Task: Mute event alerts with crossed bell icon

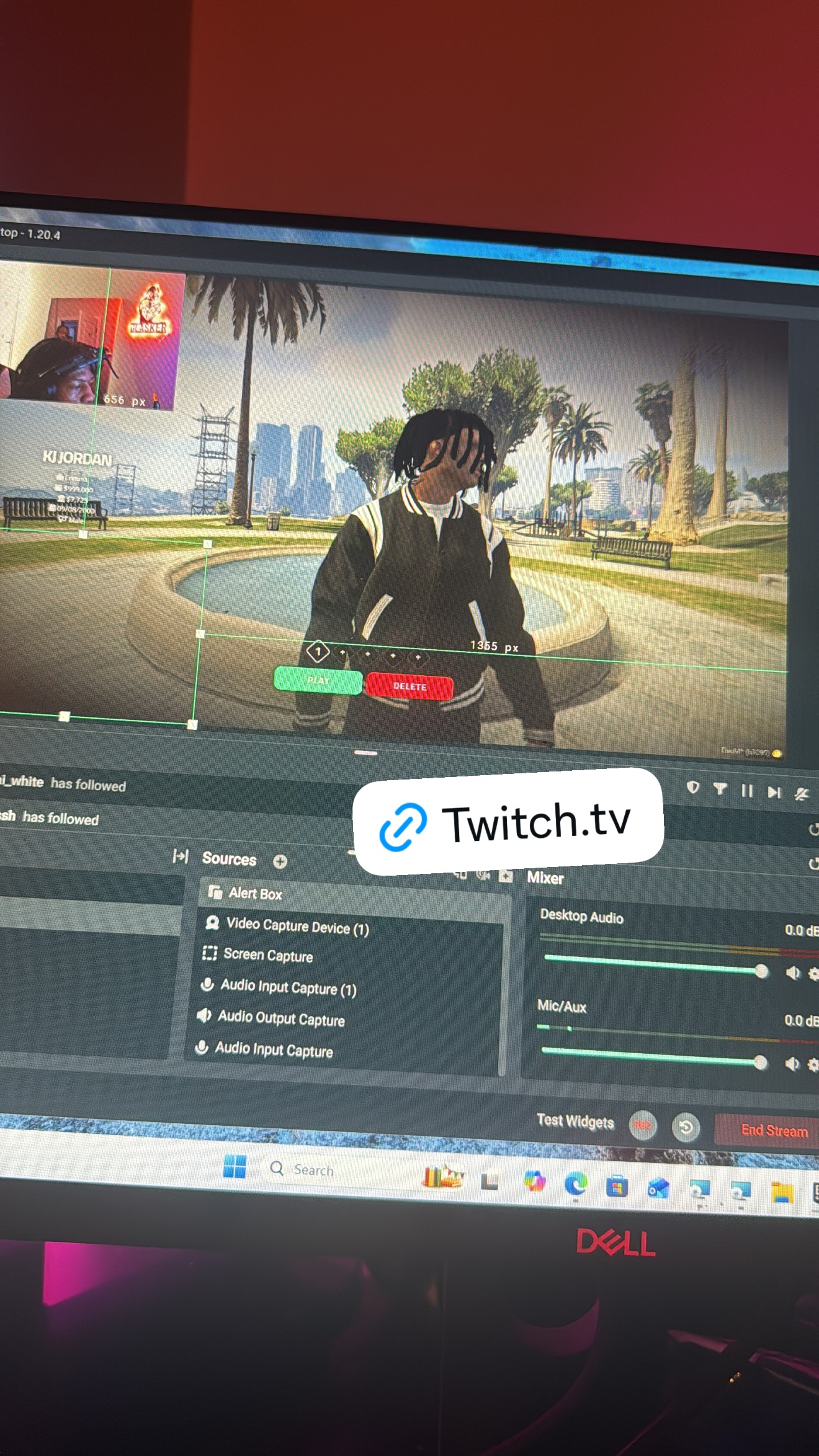Action: click(802, 794)
